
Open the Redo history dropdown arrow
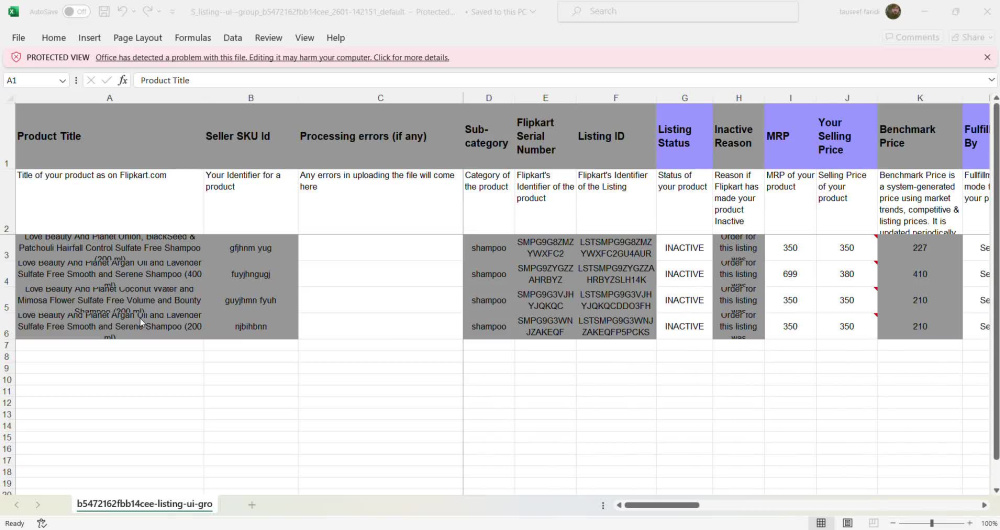pos(159,11)
